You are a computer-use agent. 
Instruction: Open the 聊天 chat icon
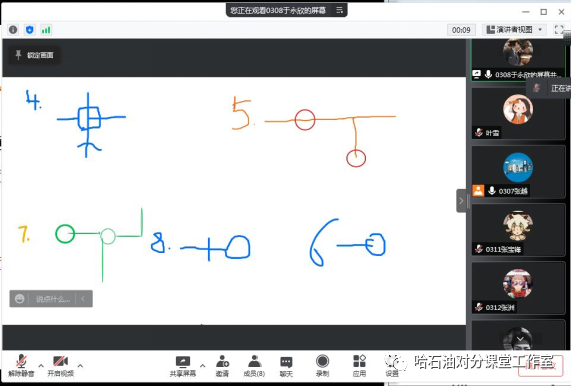pos(286,365)
